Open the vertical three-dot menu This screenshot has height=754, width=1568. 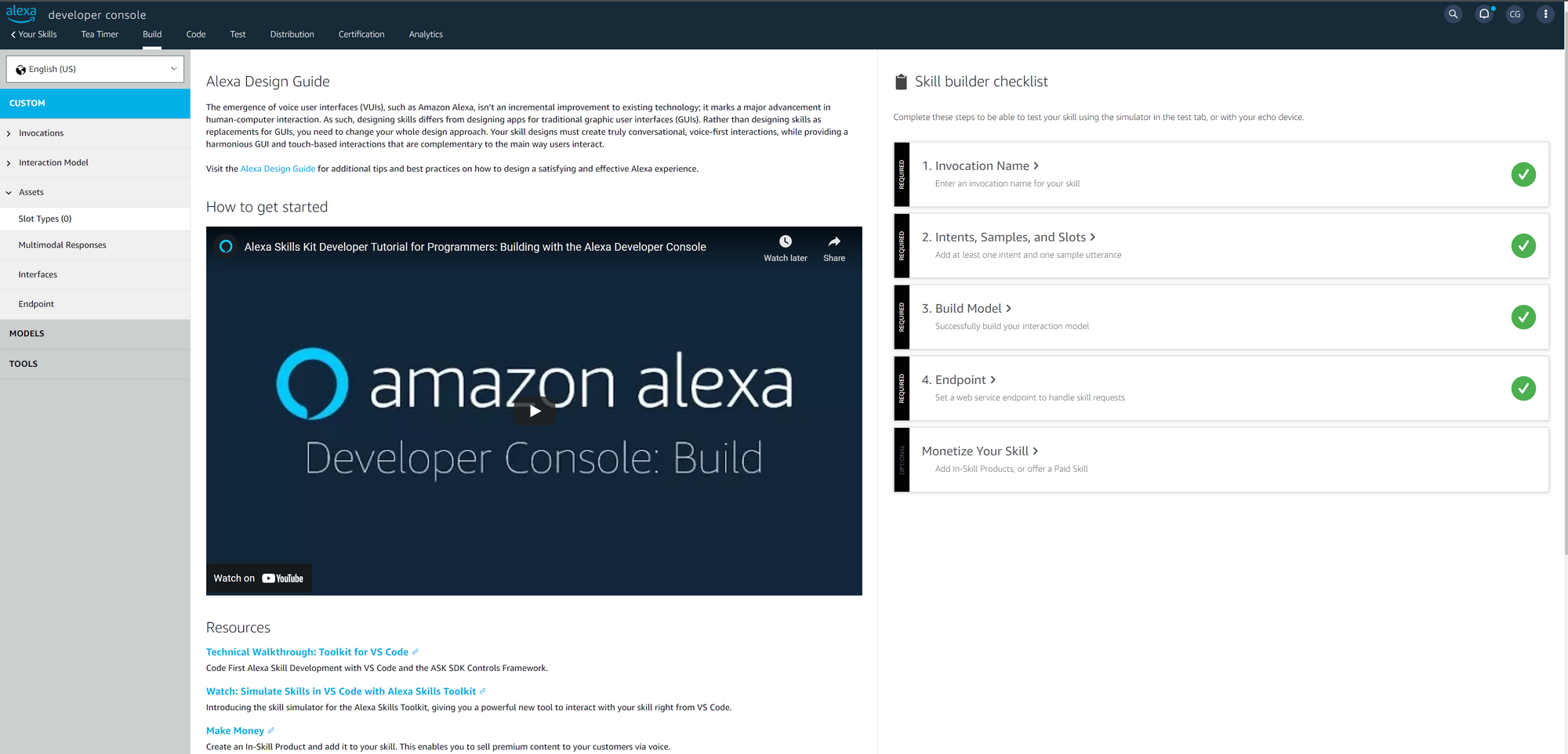[x=1545, y=14]
